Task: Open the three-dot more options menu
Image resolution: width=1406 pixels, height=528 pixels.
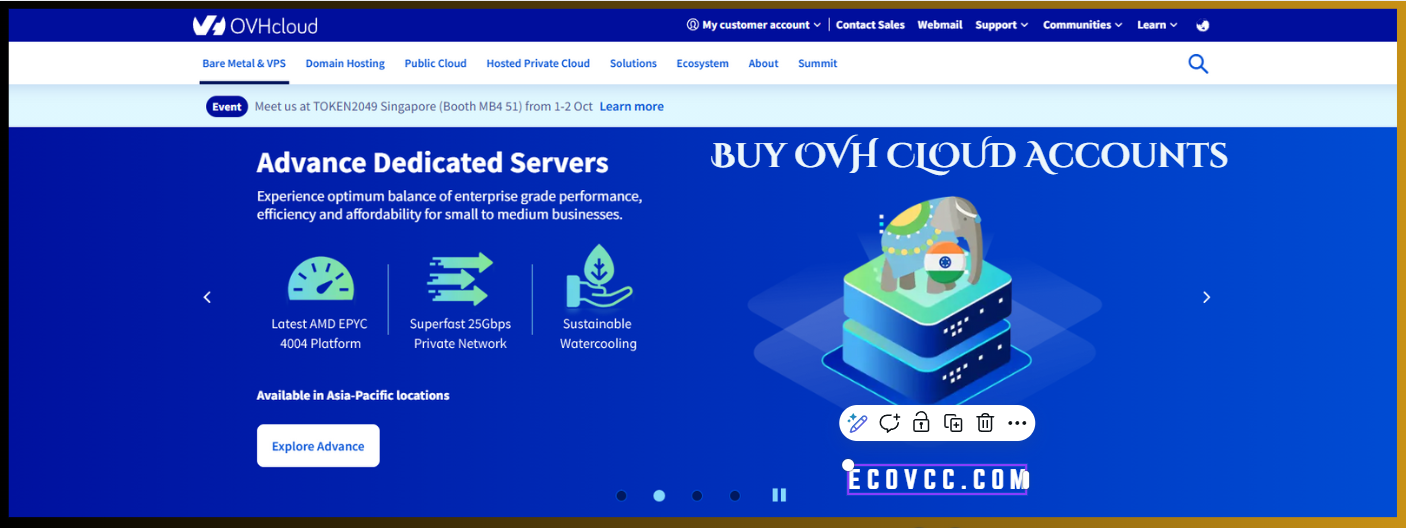Action: coord(1017,423)
